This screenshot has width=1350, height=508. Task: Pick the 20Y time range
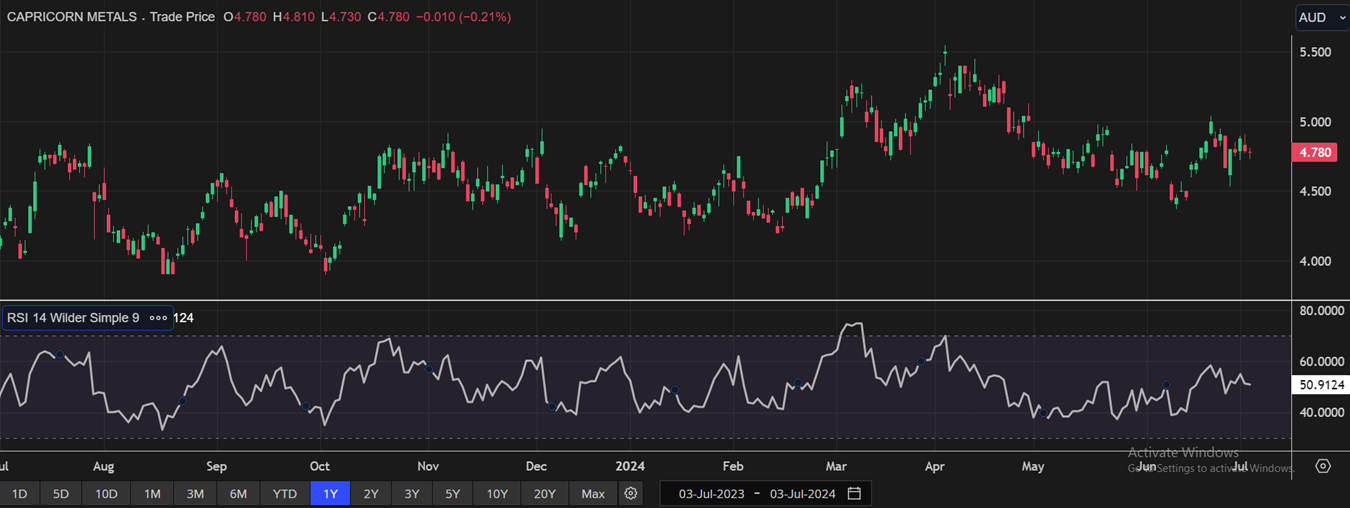click(x=544, y=493)
